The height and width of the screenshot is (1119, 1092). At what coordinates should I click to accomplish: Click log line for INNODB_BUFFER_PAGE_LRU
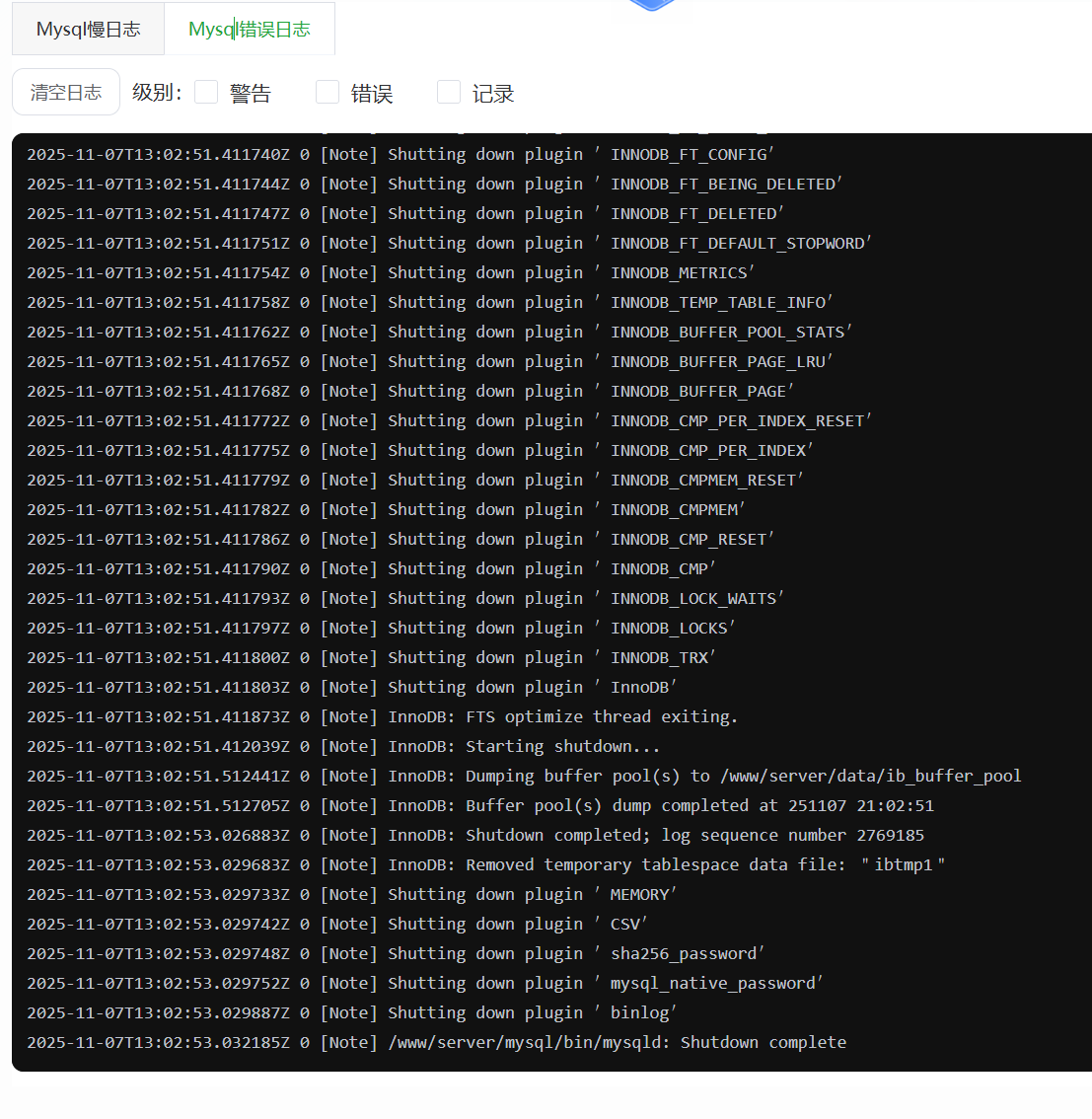click(430, 362)
